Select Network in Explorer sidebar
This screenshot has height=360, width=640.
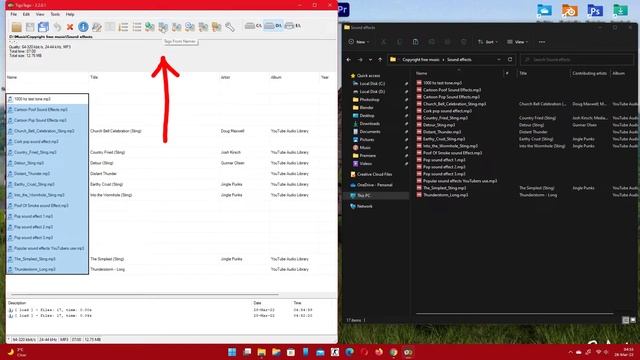pos(364,206)
